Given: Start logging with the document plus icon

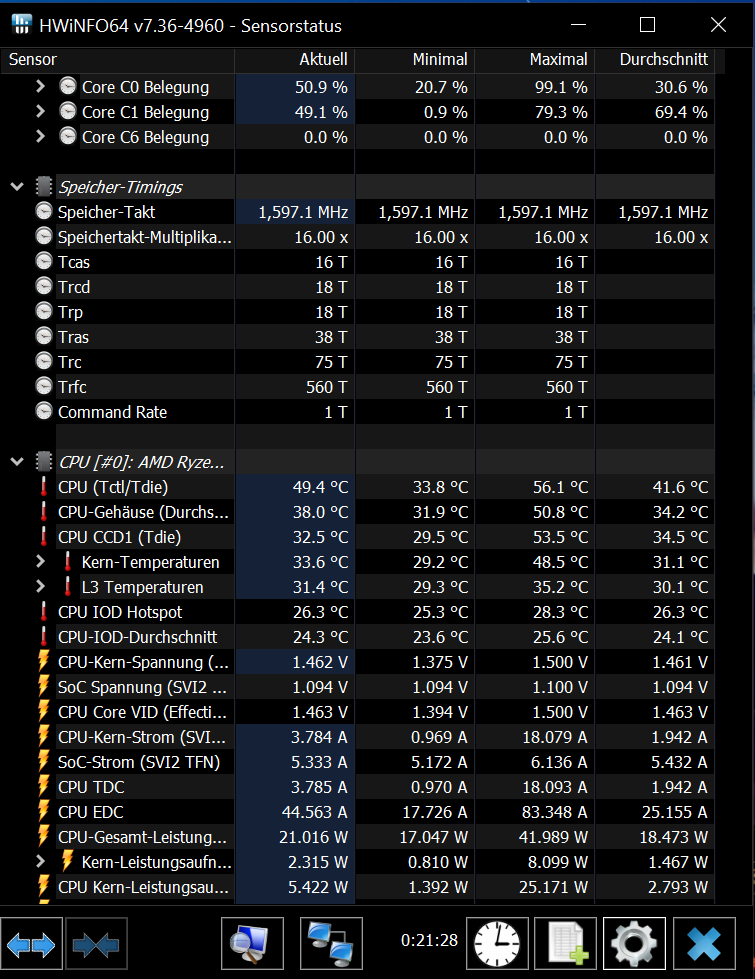Looking at the screenshot, I should 565,944.
